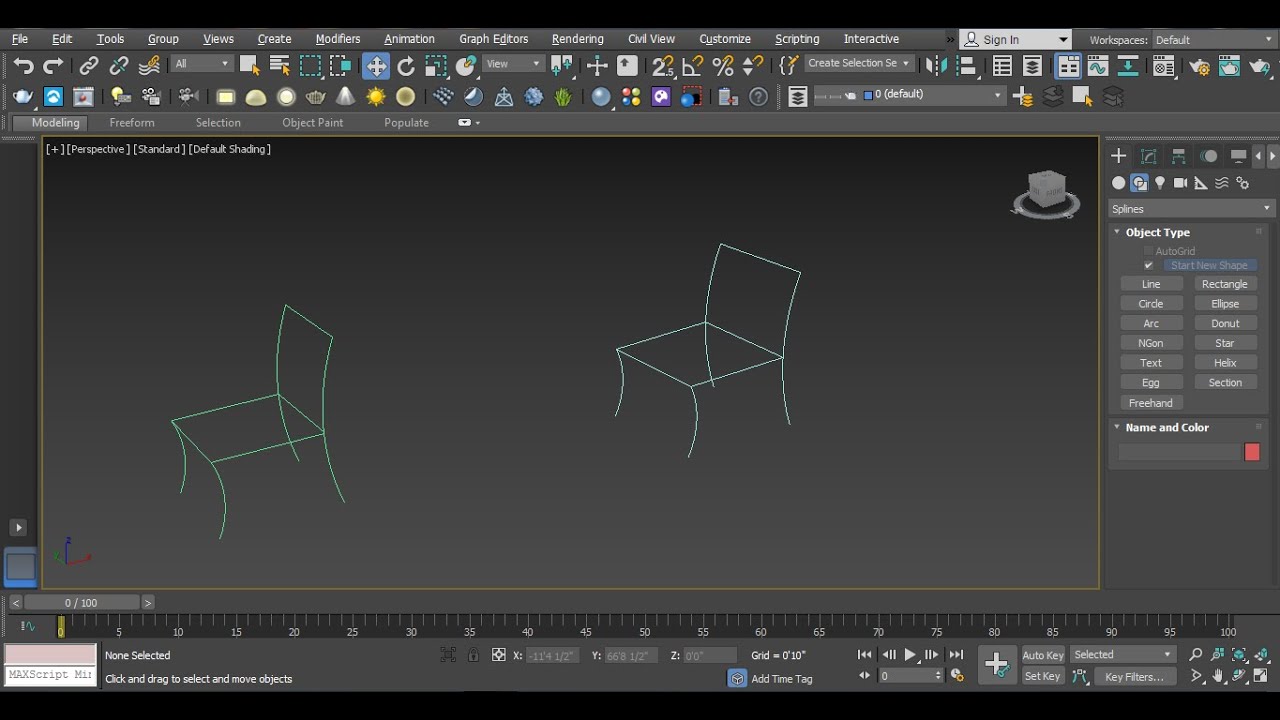The height and width of the screenshot is (720, 1280).
Task: Click the Play Animation button
Action: (x=910, y=655)
